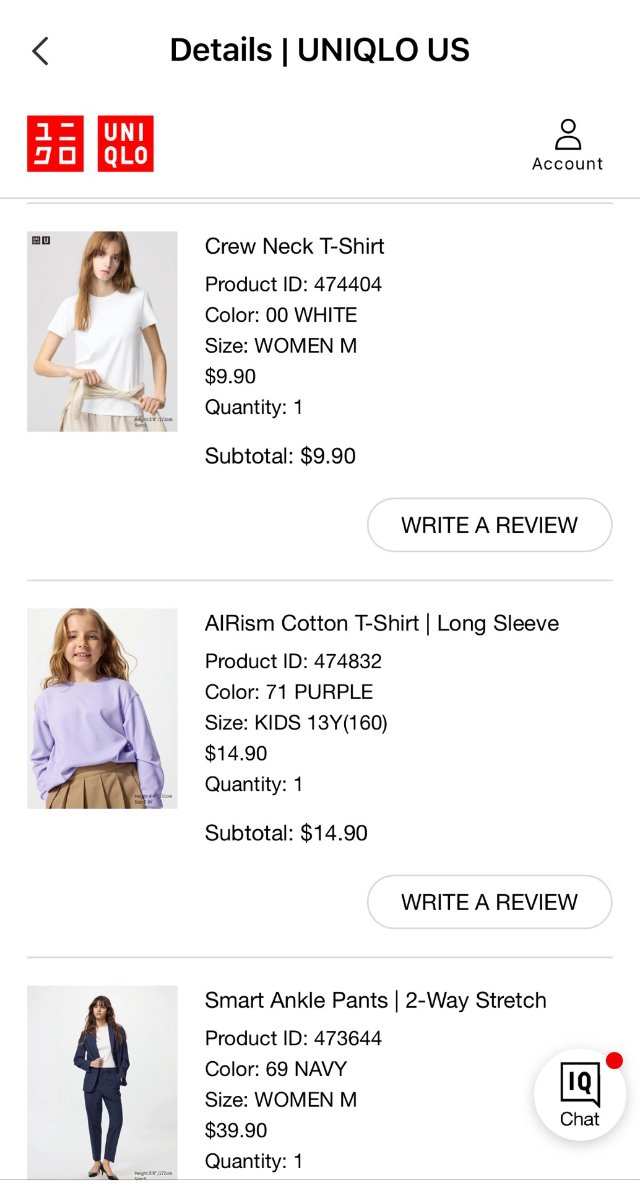Open the Smart Ankle Pants 2-Way Stretch title
640x1188 pixels.
pyautogui.click(x=376, y=1000)
